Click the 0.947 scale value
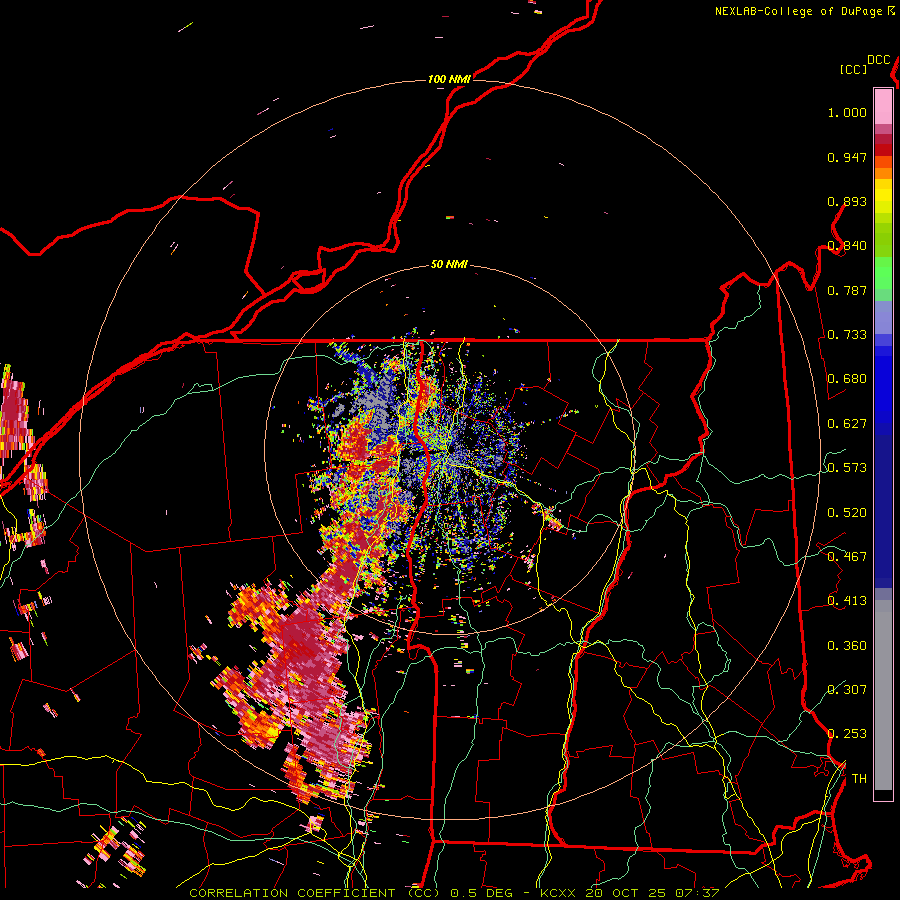 click(847, 157)
